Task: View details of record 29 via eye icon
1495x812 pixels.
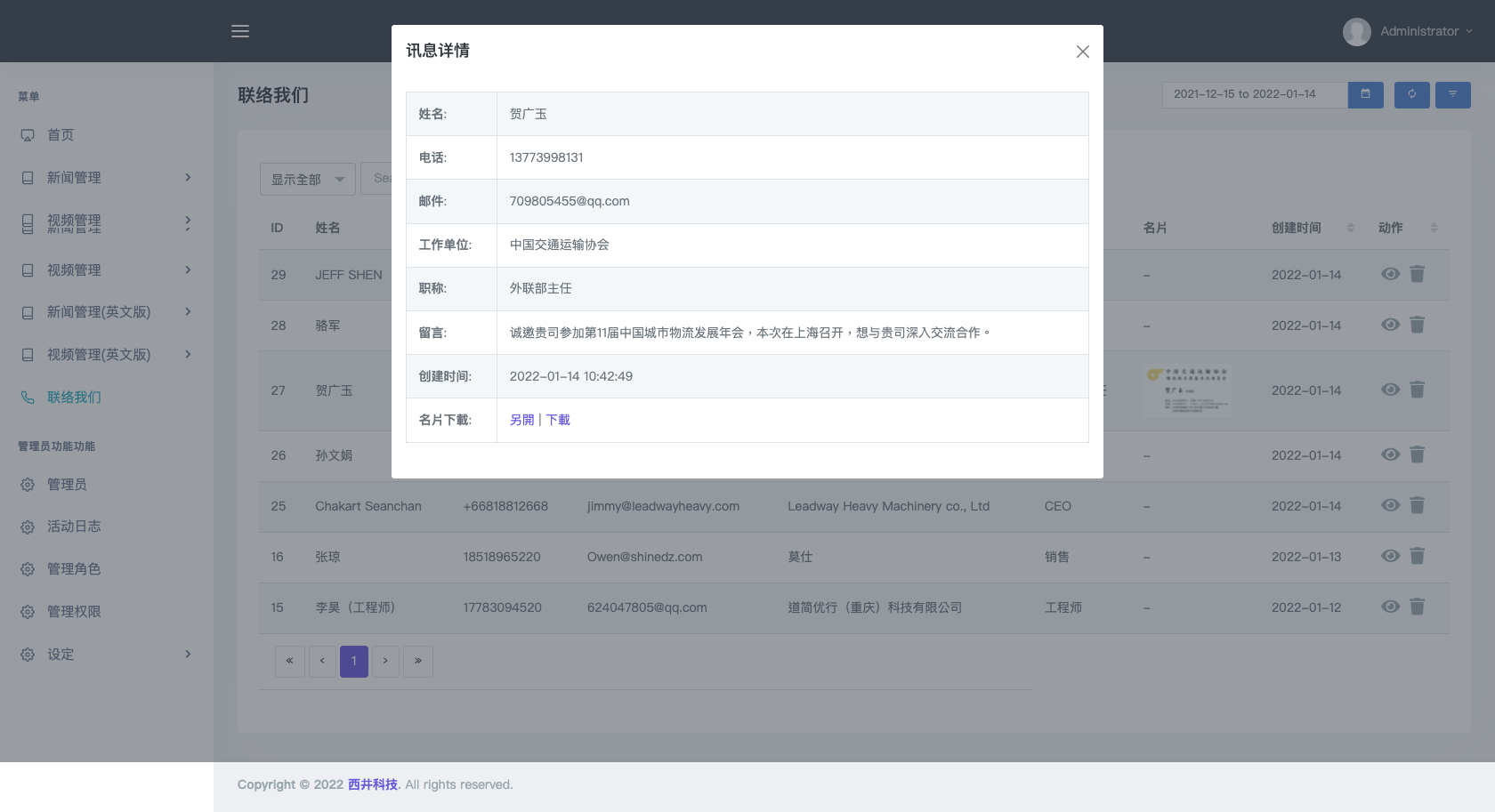Action: click(x=1390, y=275)
